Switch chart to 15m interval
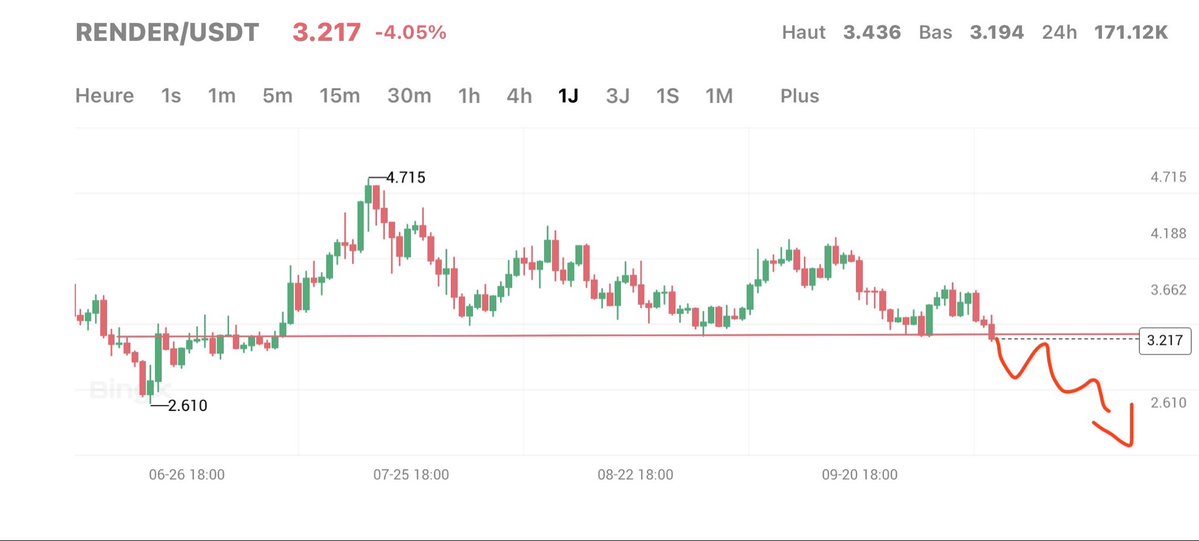 point(339,96)
